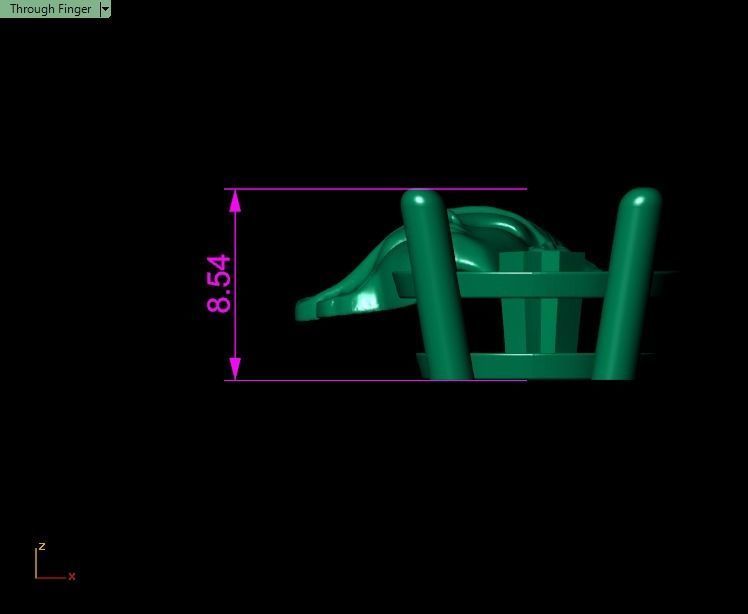Pick the vertical magenta dimension line

[x=235, y=285]
